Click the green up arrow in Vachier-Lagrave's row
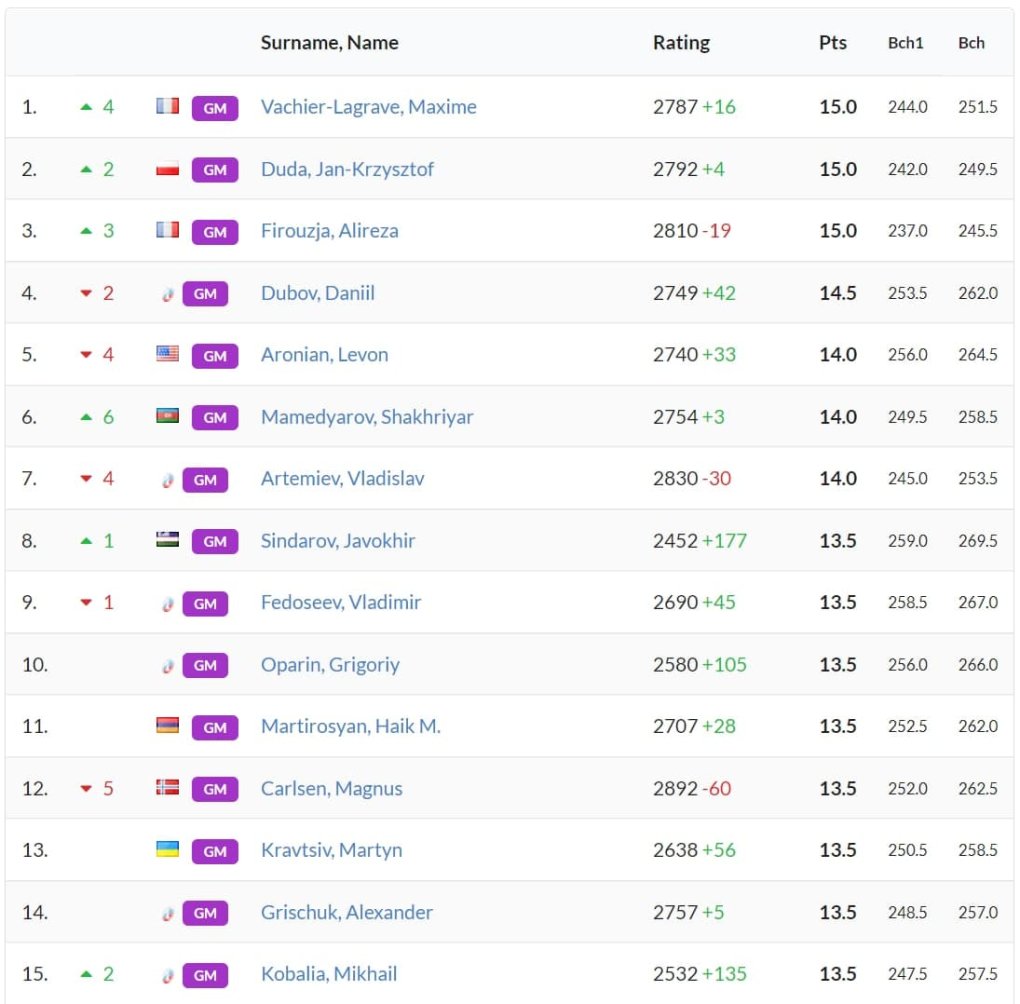1020x1004 pixels. 86,107
